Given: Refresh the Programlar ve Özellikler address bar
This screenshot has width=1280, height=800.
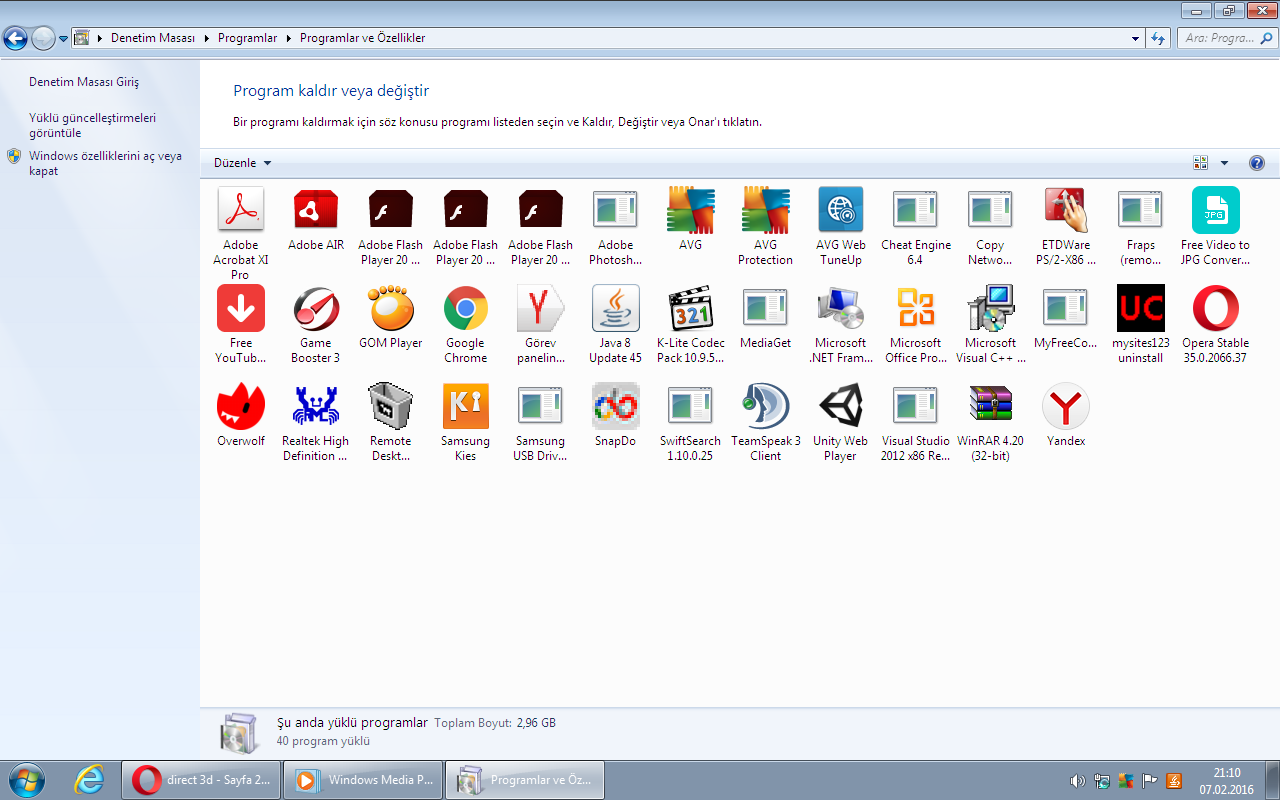Looking at the screenshot, I should pyautogui.click(x=1158, y=38).
